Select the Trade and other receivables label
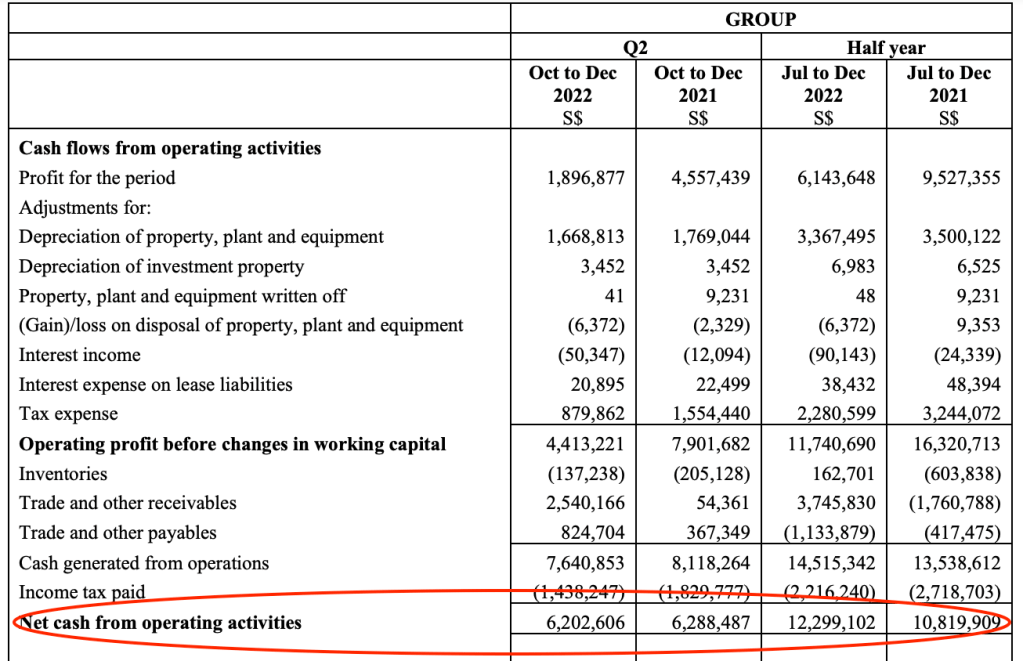The height and width of the screenshot is (661, 1023). pos(128,503)
